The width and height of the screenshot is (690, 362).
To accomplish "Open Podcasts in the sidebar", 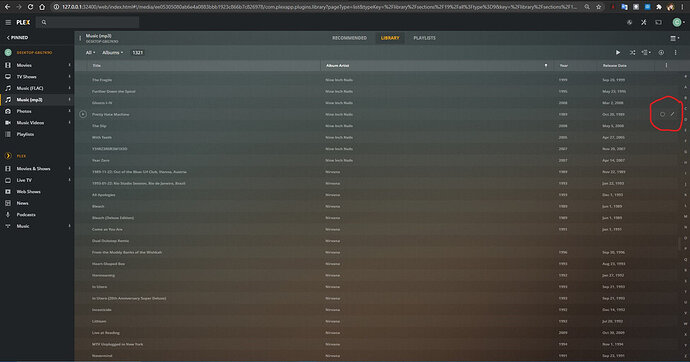I will point(26,215).
